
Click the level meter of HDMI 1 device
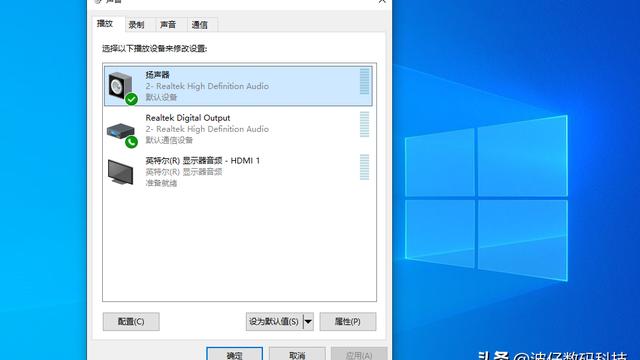click(x=364, y=167)
